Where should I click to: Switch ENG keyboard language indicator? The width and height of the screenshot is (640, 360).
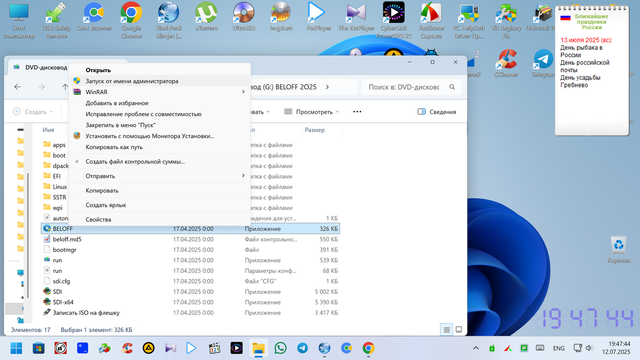click(x=558, y=348)
